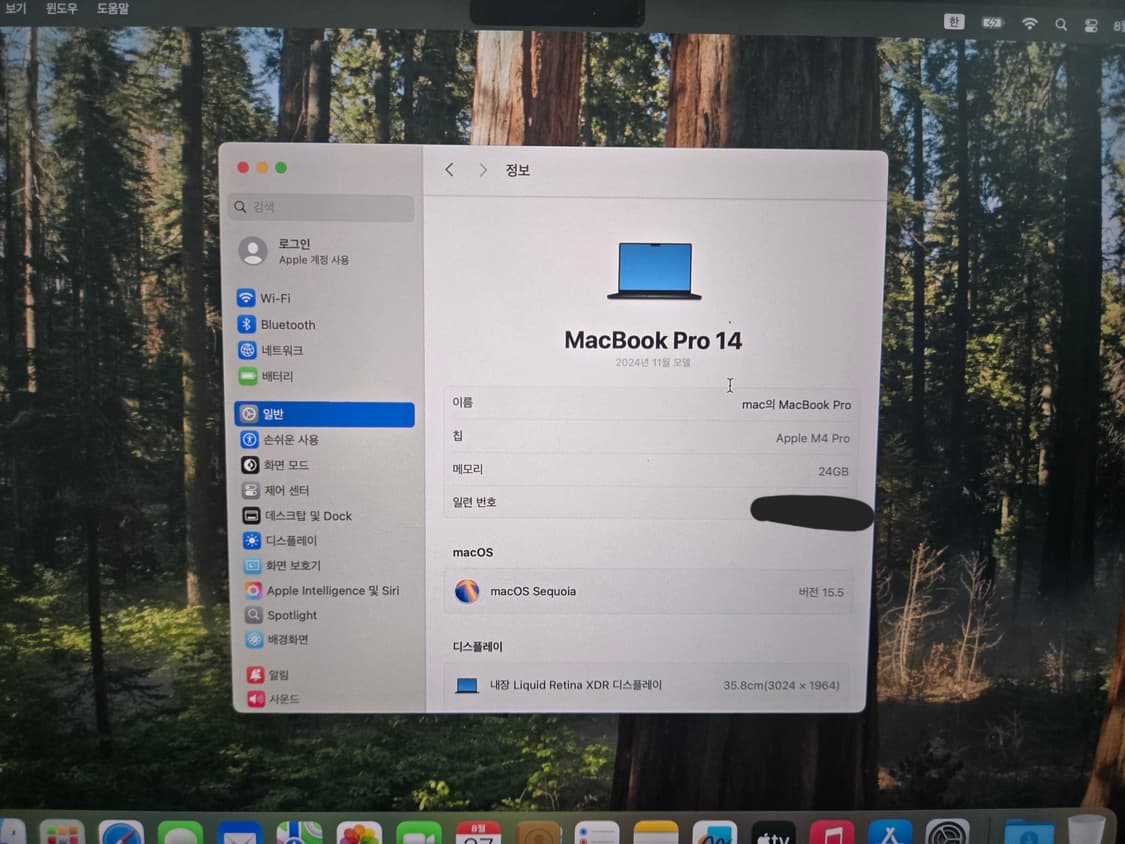Open 배경화면 (Wallpaper) settings
Image resolution: width=1125 pixels, height=844 pixels.
(287, 640)
